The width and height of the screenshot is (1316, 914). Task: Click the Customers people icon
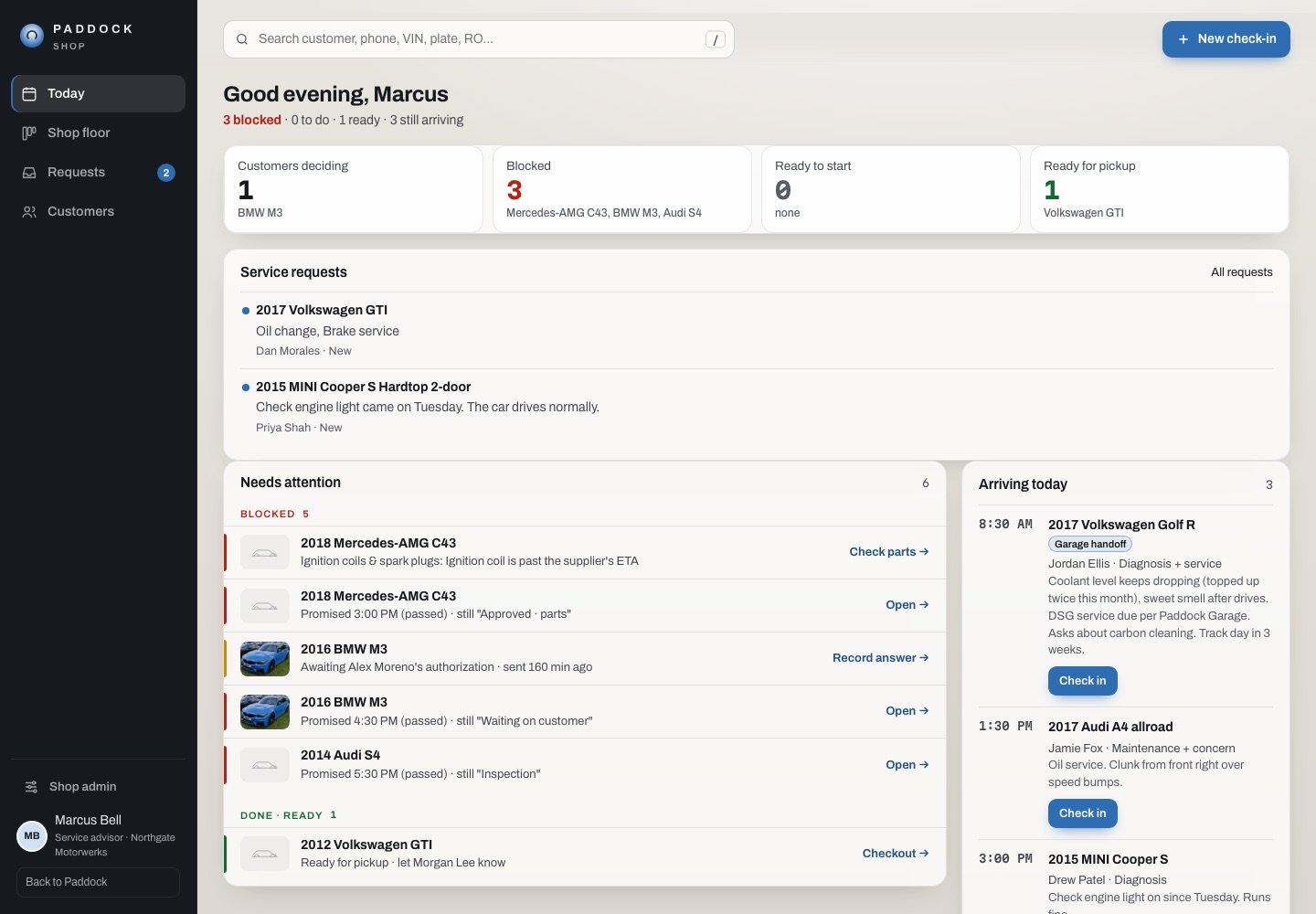29,212
